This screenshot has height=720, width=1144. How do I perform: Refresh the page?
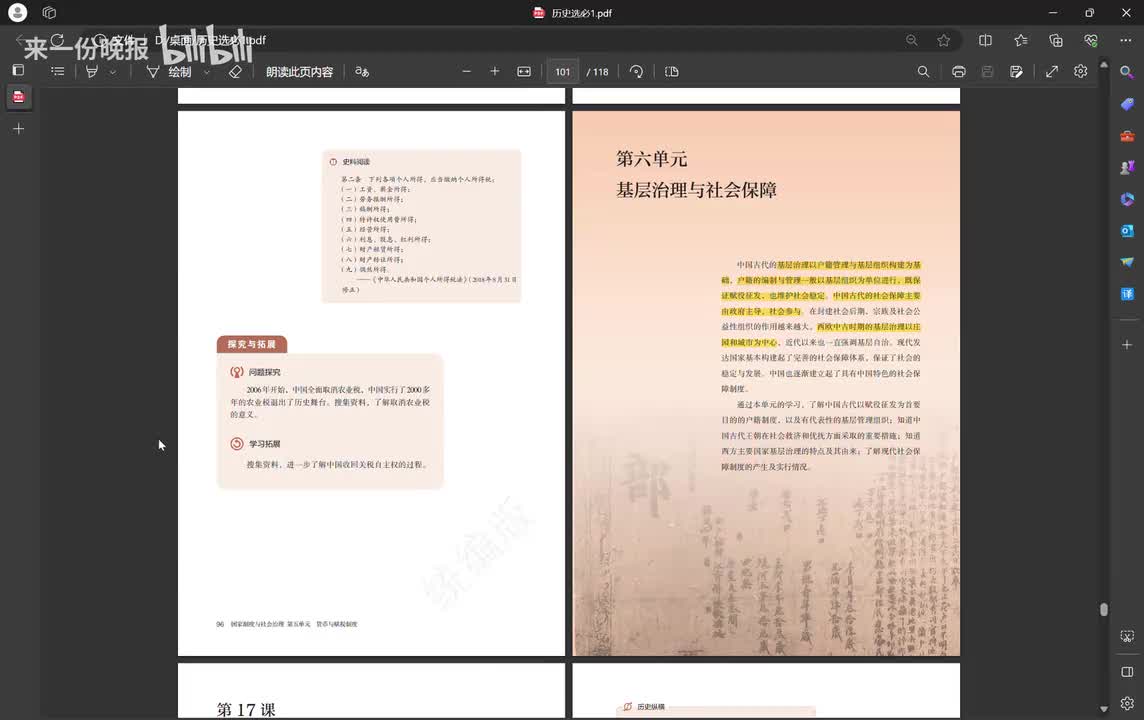point(58,40)
